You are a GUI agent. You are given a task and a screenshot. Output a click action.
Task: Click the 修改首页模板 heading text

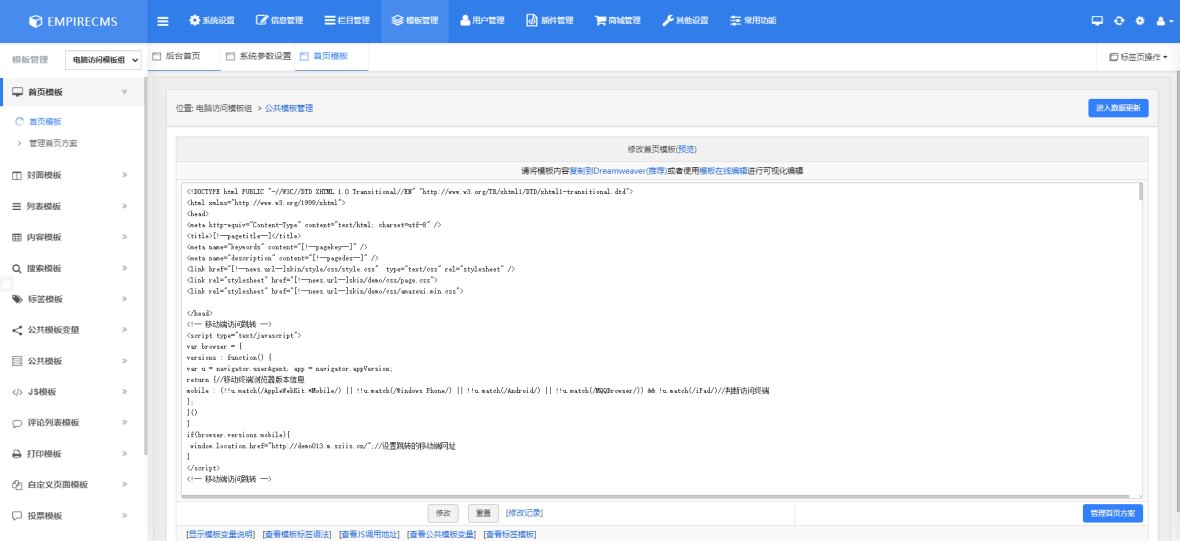point(652,149)
